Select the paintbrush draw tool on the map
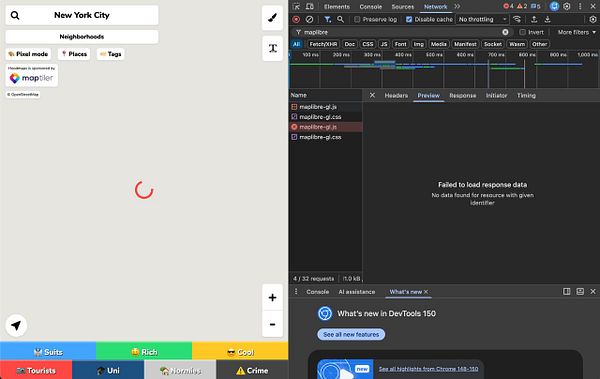The height and width of the screenshot is (379, 600). 272,18
